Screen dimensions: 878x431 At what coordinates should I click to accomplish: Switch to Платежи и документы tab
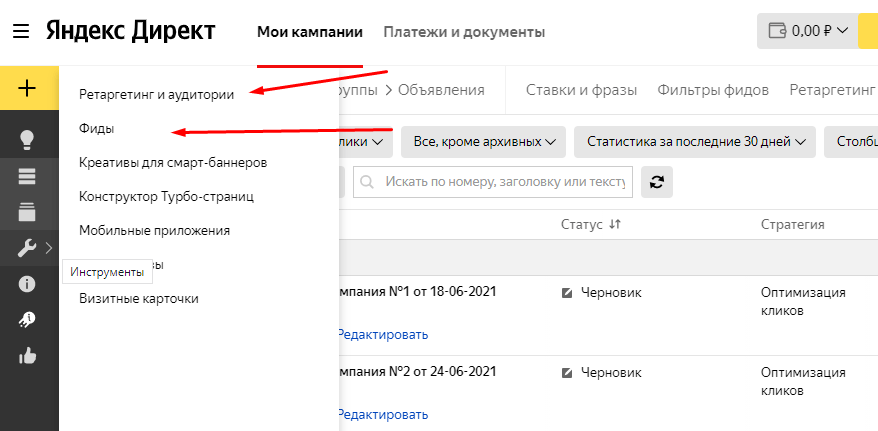[464, 32]
